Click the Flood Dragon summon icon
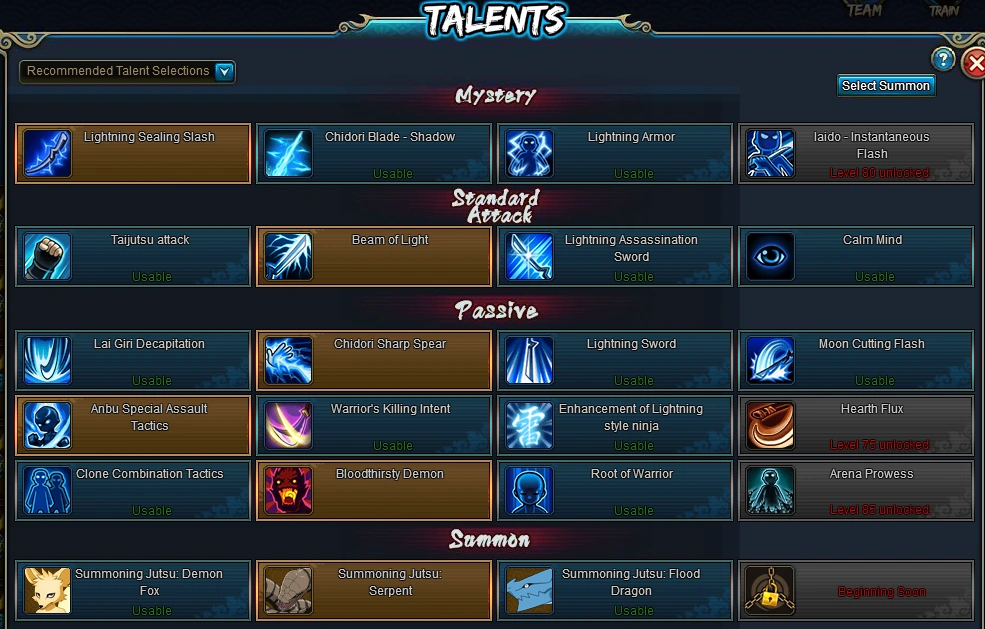985x629 pixels. pos(530,590)
